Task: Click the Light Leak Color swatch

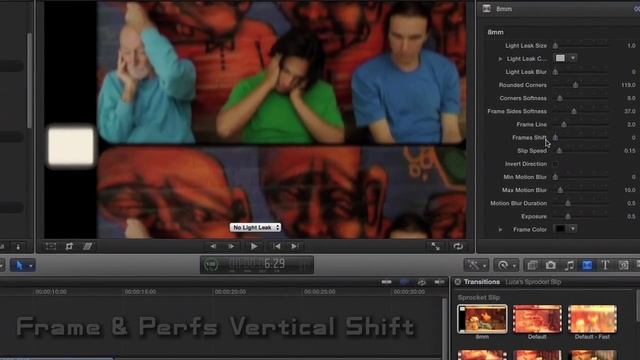Action: 560,58
